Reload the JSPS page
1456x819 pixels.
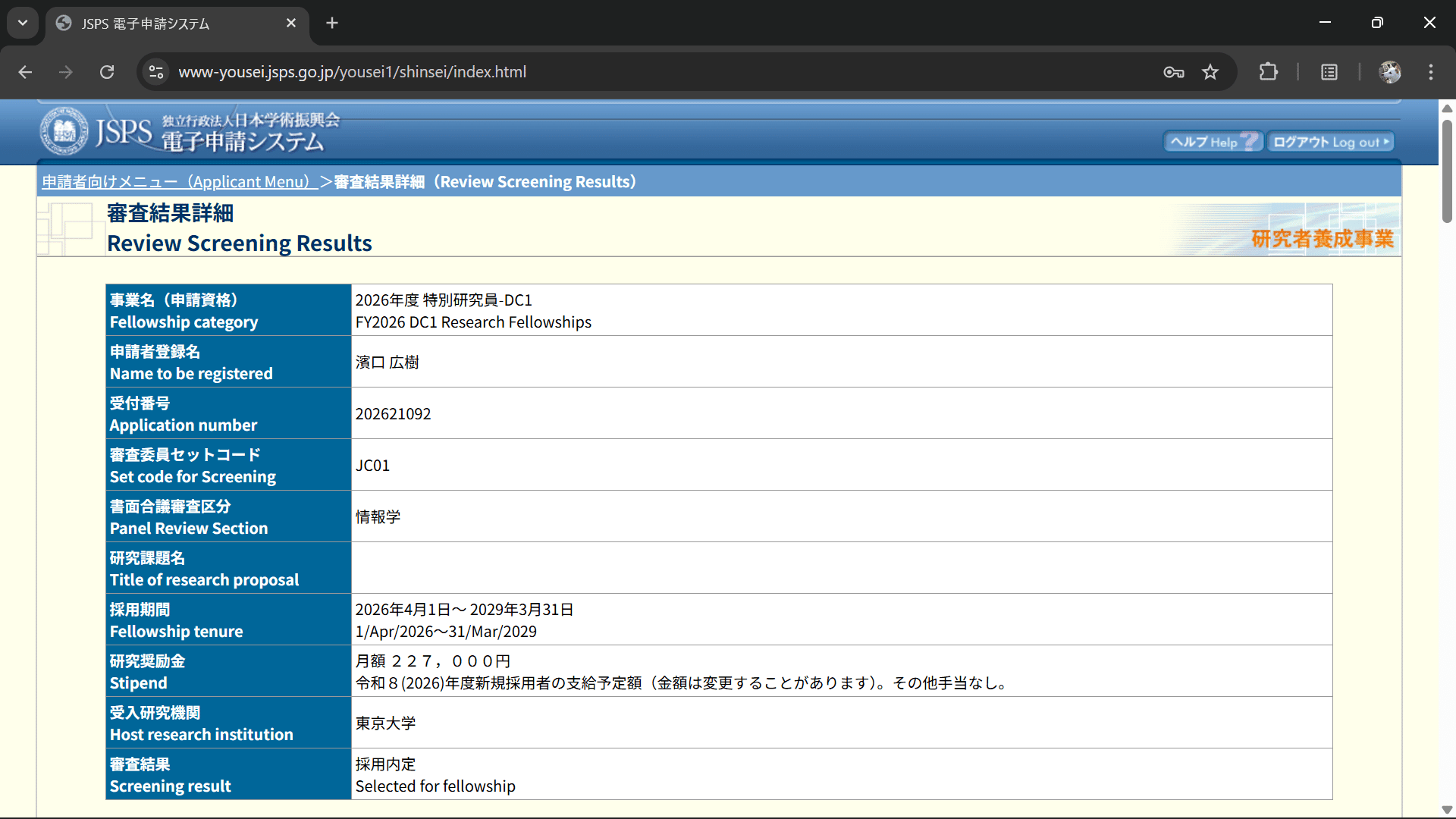[x=107, y=72]
